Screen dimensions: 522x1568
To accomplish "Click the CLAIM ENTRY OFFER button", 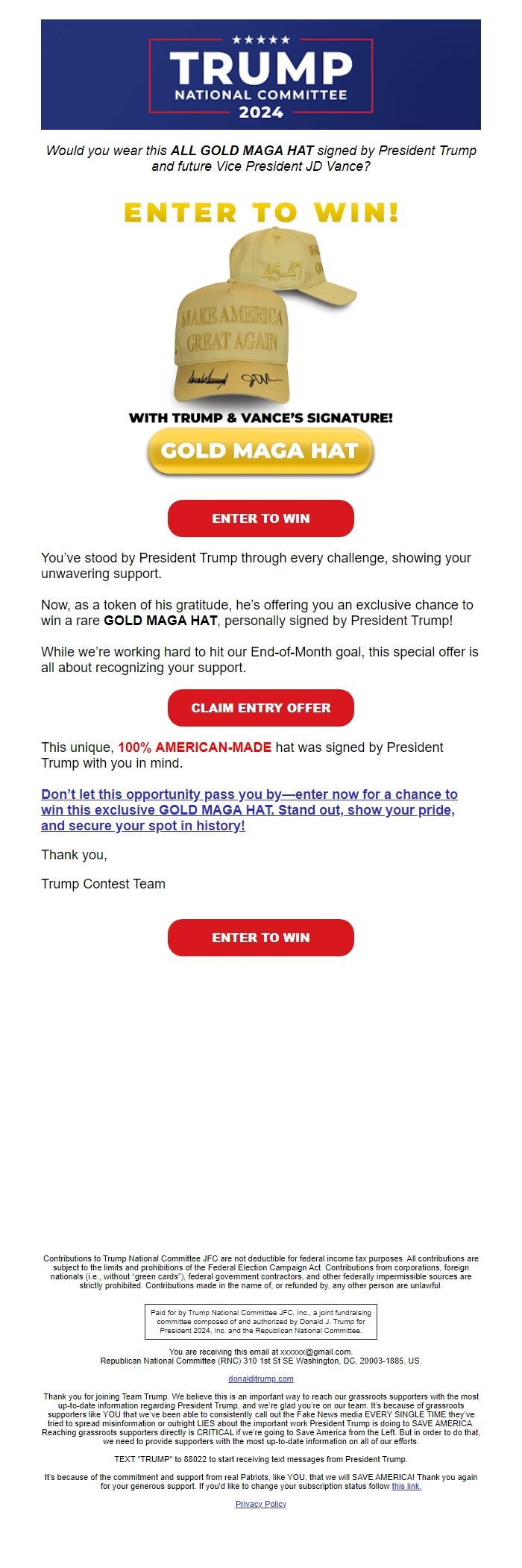I will click(260, 709).
